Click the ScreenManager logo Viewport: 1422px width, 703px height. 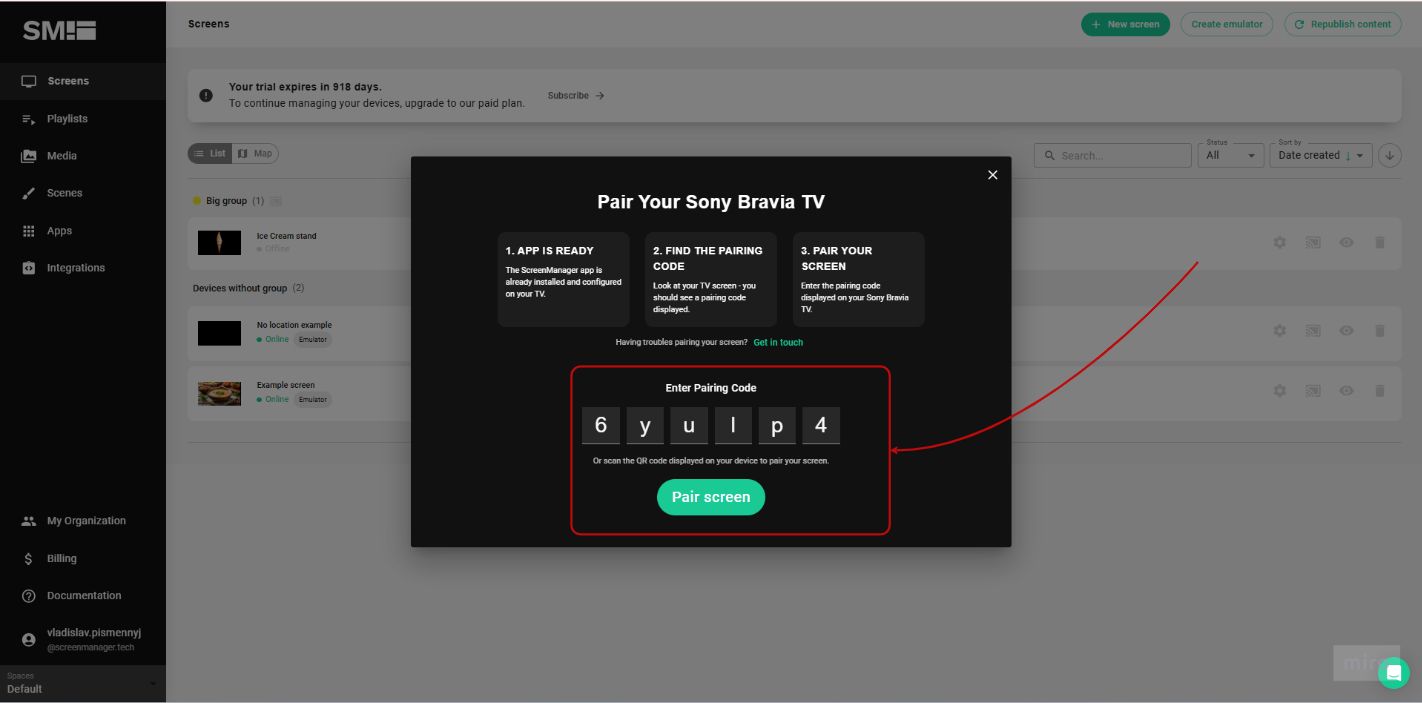click(59, 31)
